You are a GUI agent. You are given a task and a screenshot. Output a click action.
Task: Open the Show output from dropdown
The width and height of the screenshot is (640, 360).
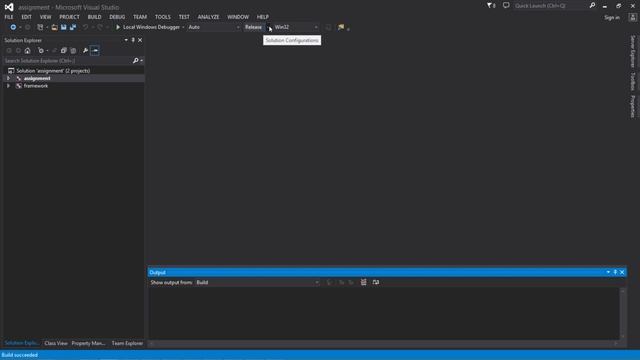[257, 282]
